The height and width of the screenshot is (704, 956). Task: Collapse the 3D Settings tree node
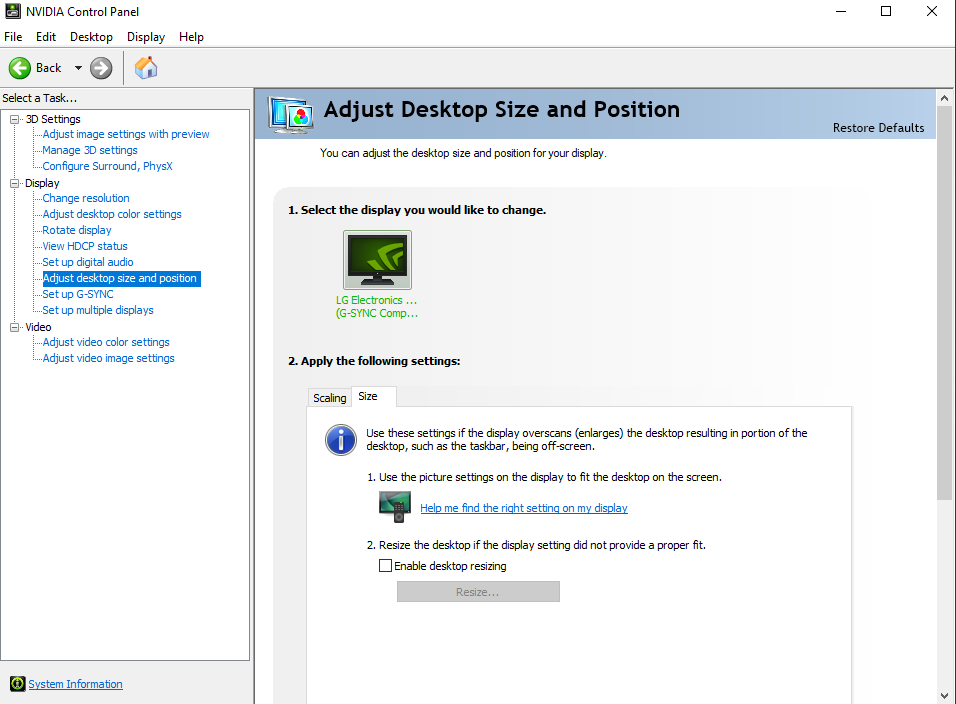[15, 119]
